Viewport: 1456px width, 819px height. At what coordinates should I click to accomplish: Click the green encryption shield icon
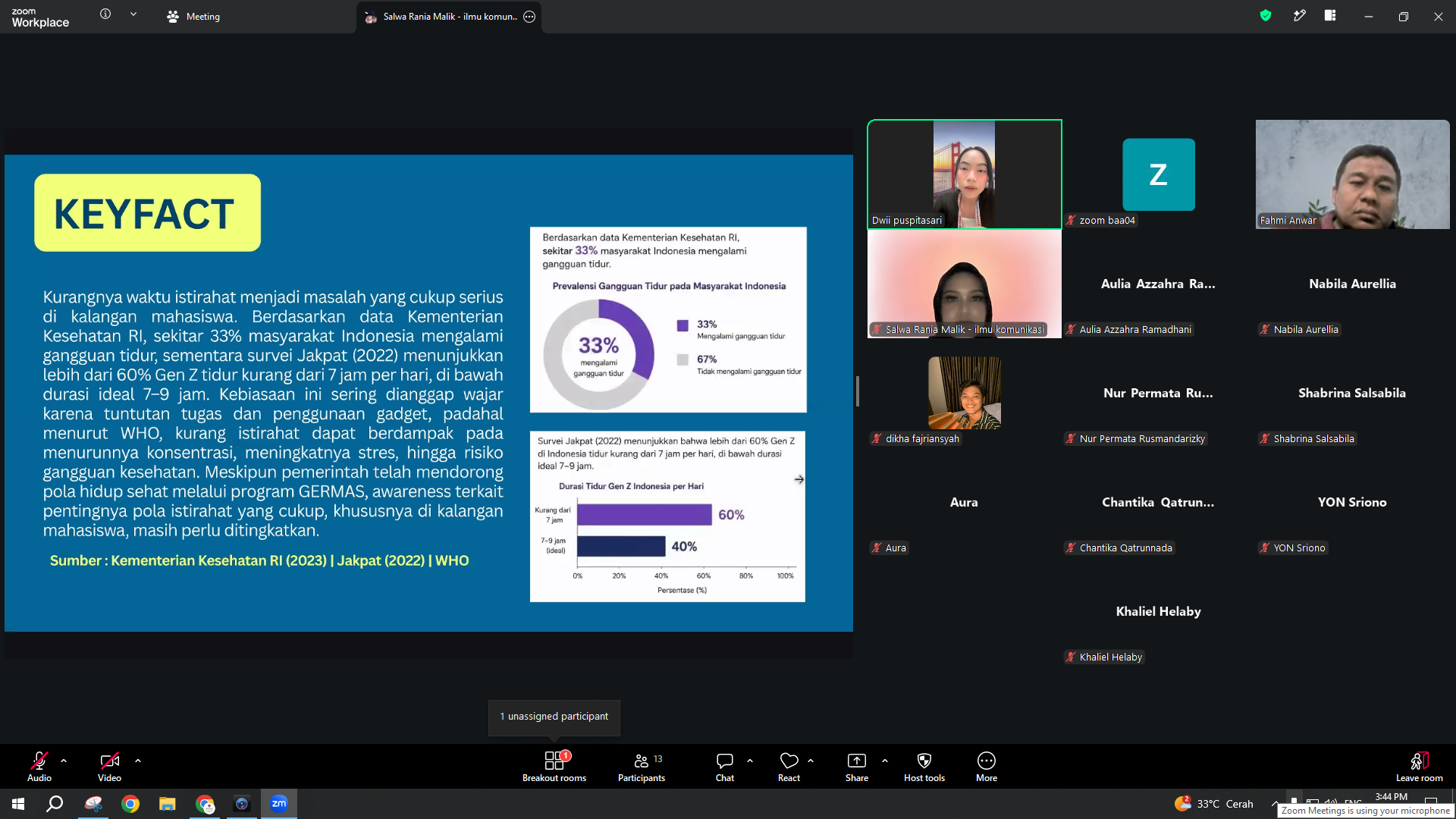tap(1266, 16)
